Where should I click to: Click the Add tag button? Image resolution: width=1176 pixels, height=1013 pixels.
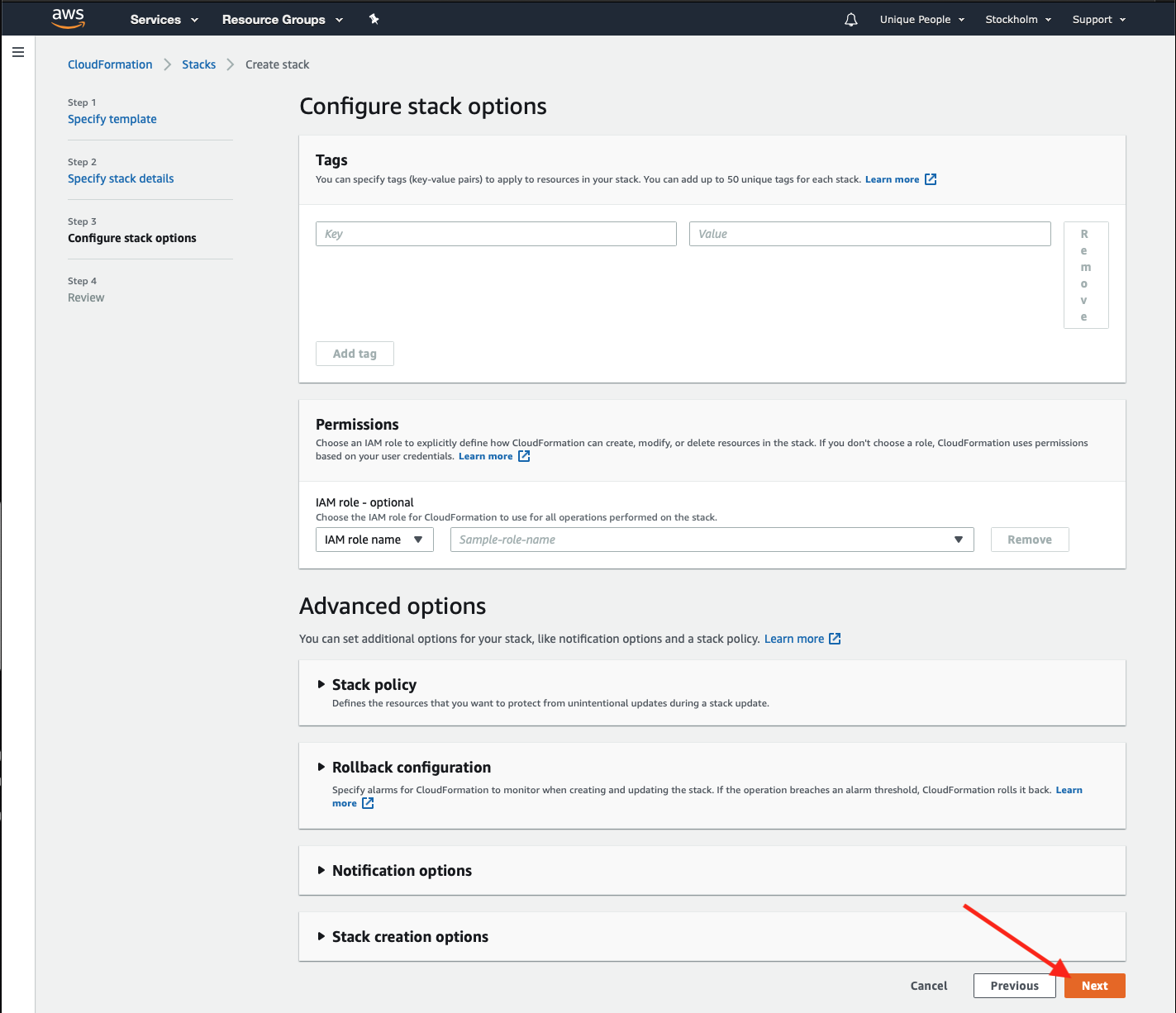pyautogui.click(x=355, y=354)
